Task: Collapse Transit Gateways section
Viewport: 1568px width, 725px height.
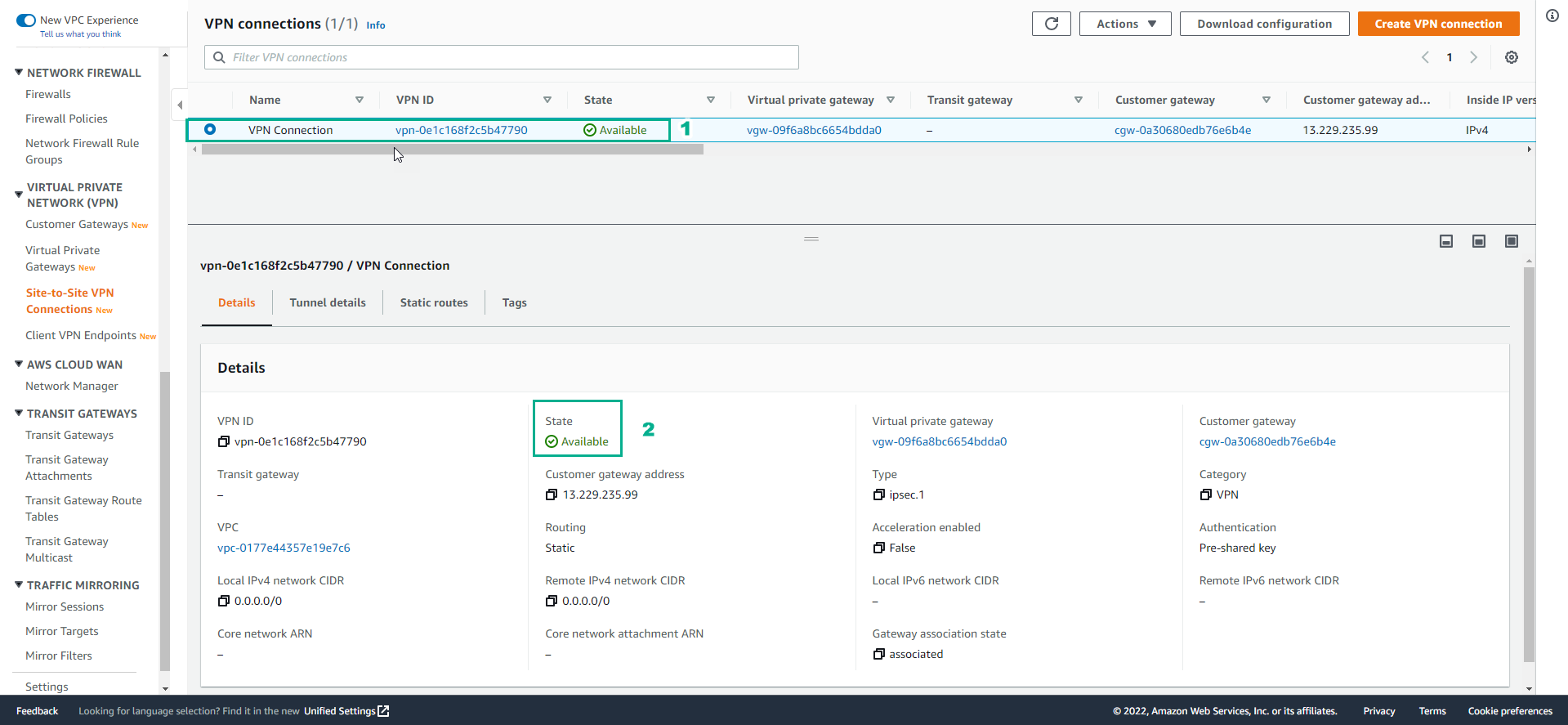Action: point(19,413)
